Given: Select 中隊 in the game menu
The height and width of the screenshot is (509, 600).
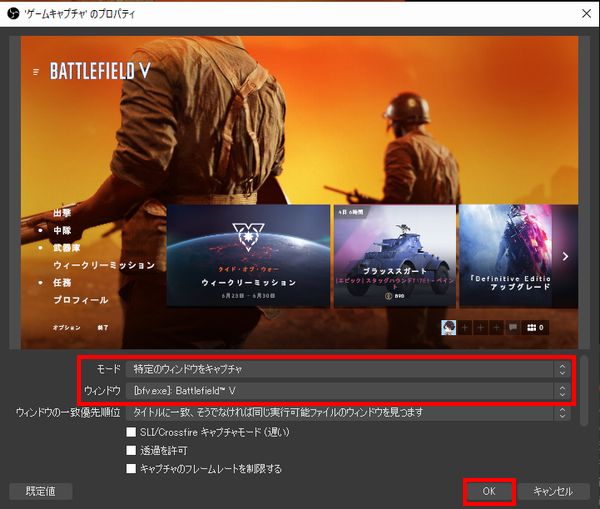Looking at the screenshot, I should [62, 230].
